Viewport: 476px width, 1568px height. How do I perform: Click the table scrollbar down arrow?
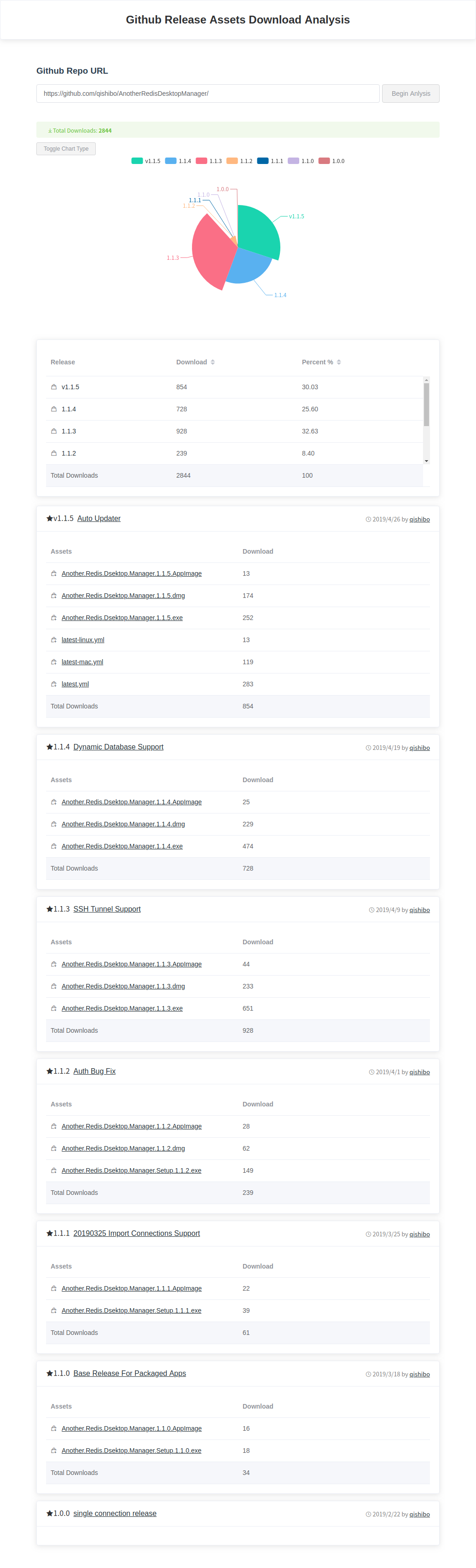click(x=426, y=461)
